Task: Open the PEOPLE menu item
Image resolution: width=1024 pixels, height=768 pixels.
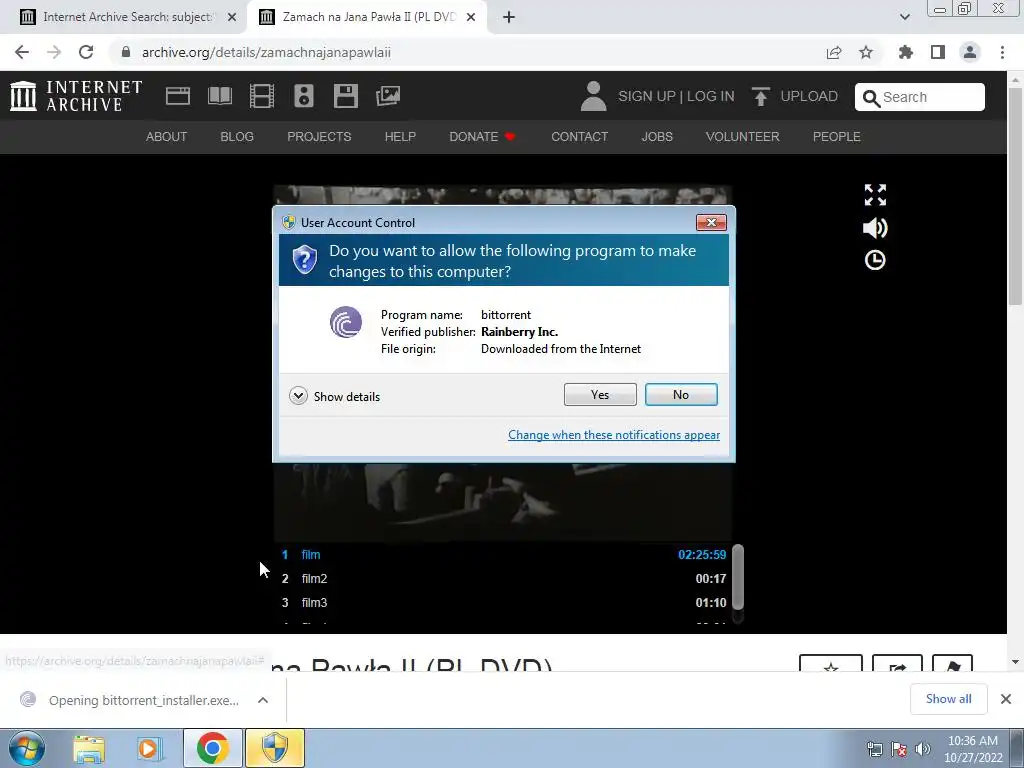Action: click(x=837, y=136)
